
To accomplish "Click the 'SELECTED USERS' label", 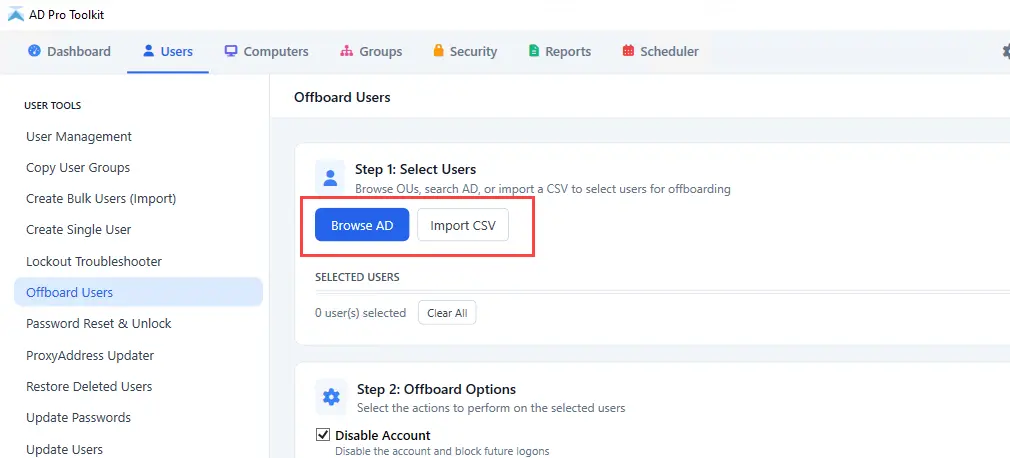I will click(357, 277).
